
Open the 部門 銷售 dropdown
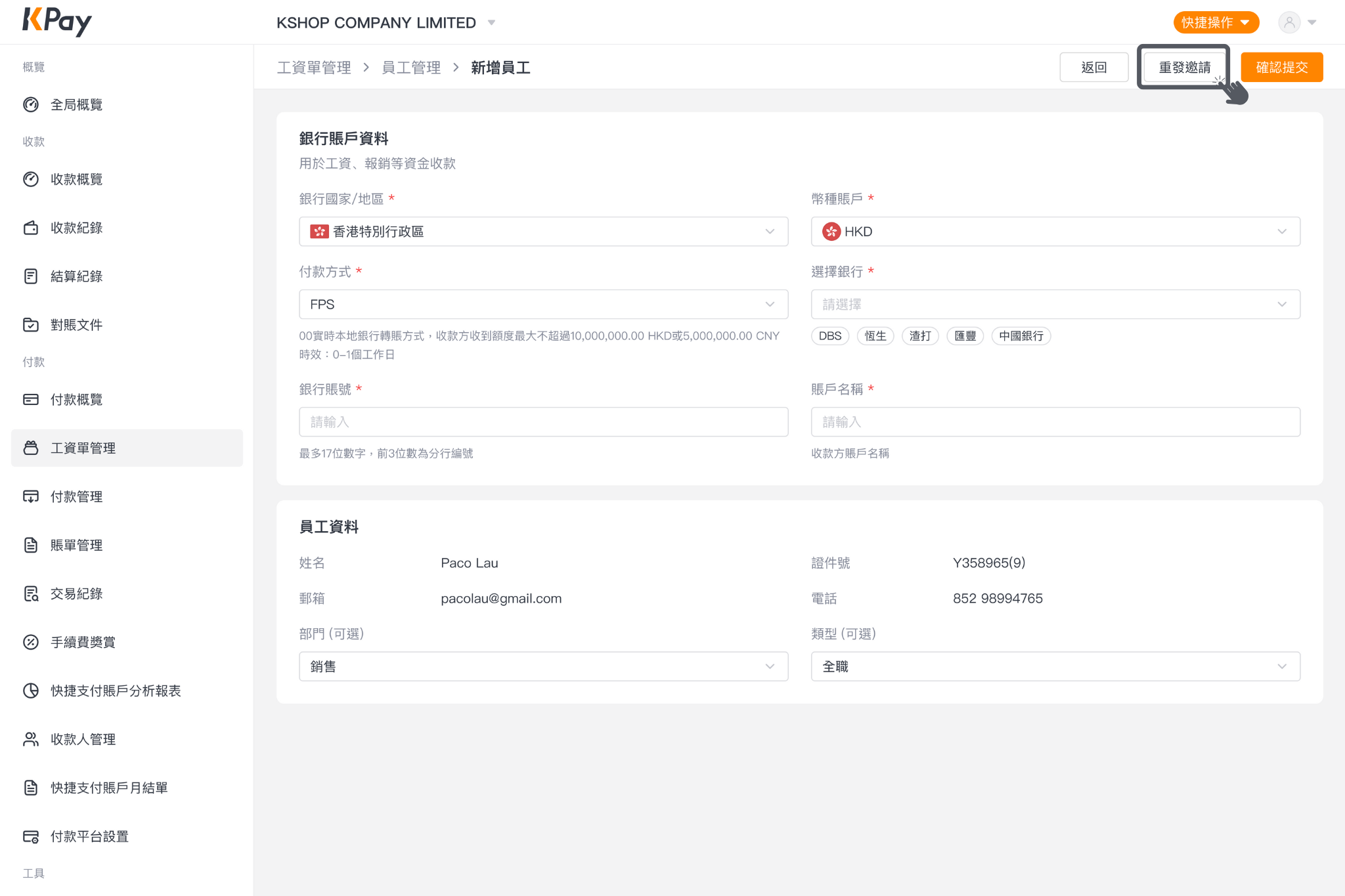click(543, 667)
